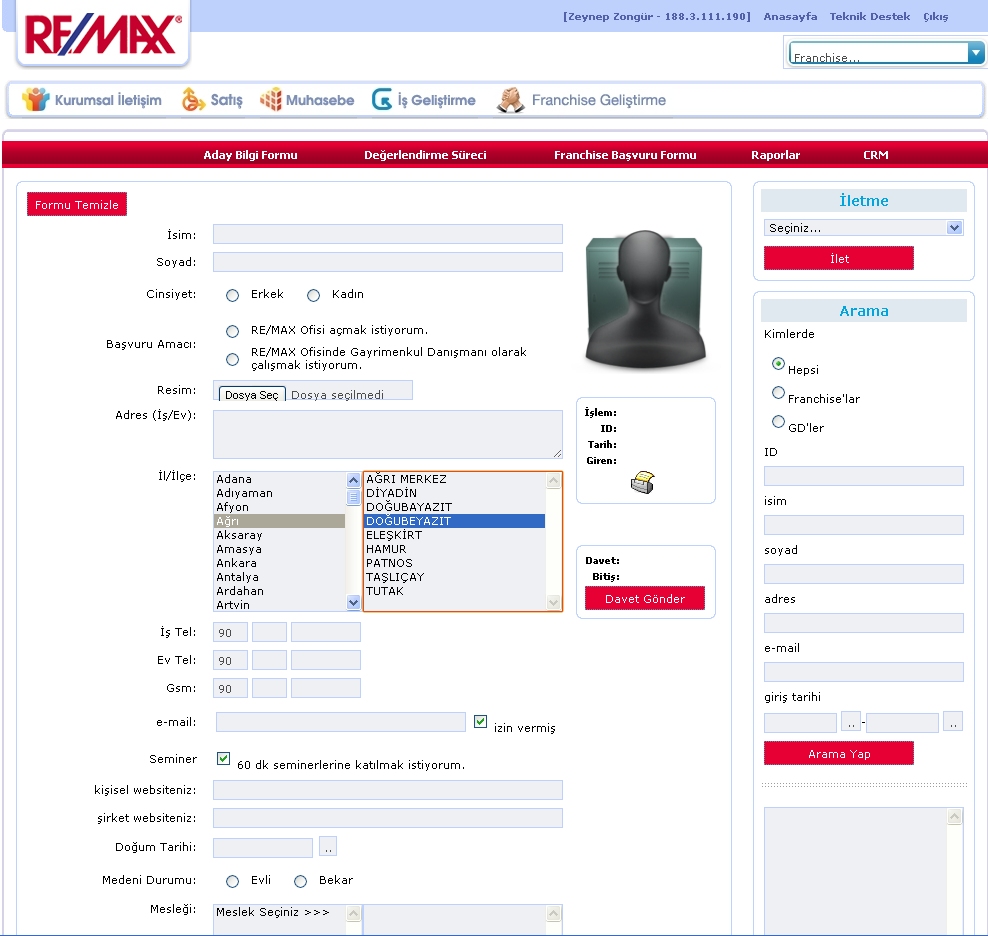Open Aday Bilgi Formu tab
Screen dimensions: 988x936
pyautogui.click(x=250, y=155)
